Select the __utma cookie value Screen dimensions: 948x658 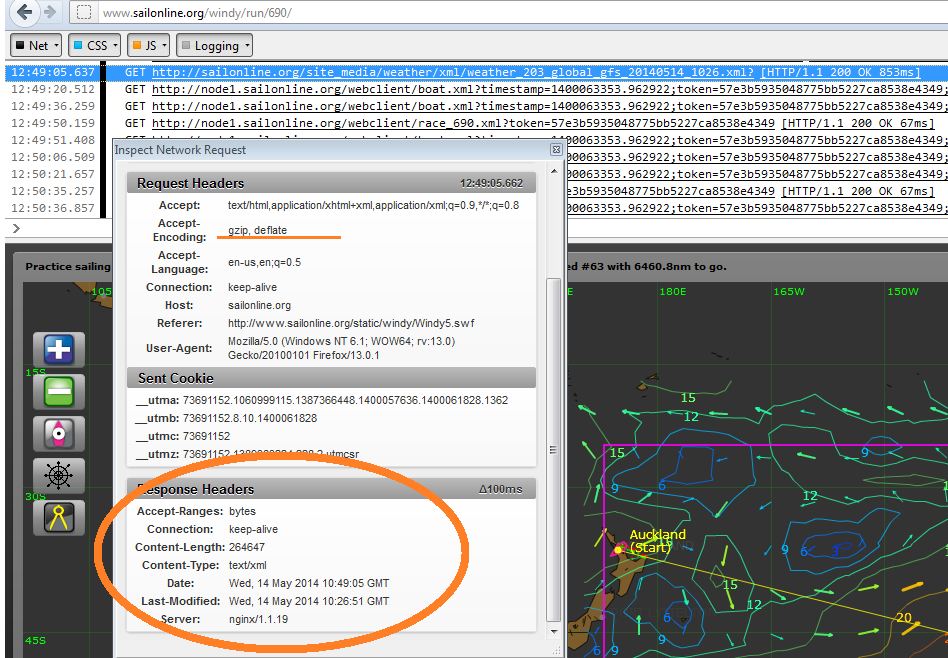345,400
